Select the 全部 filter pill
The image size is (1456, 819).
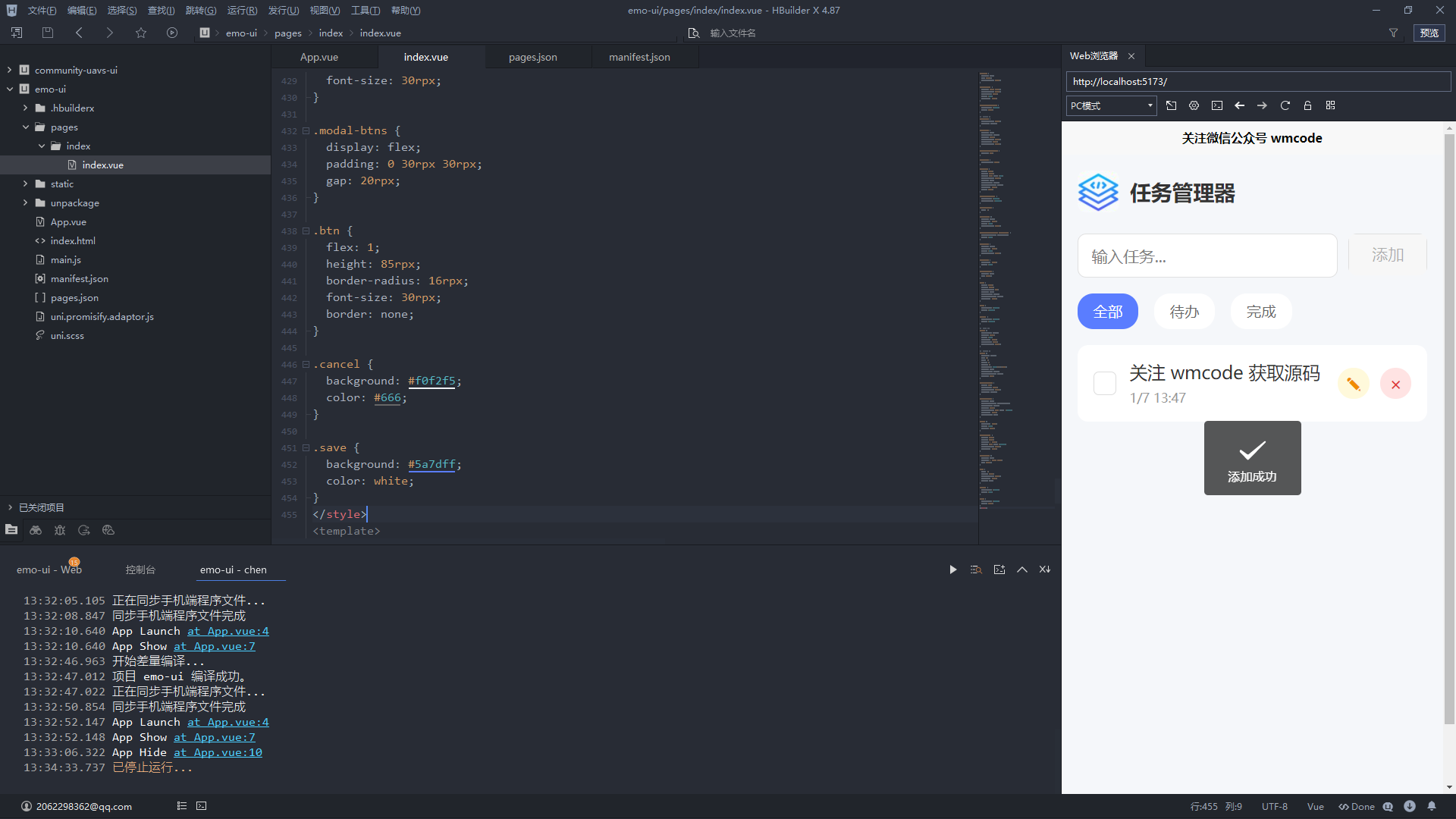click(1108, 312)
